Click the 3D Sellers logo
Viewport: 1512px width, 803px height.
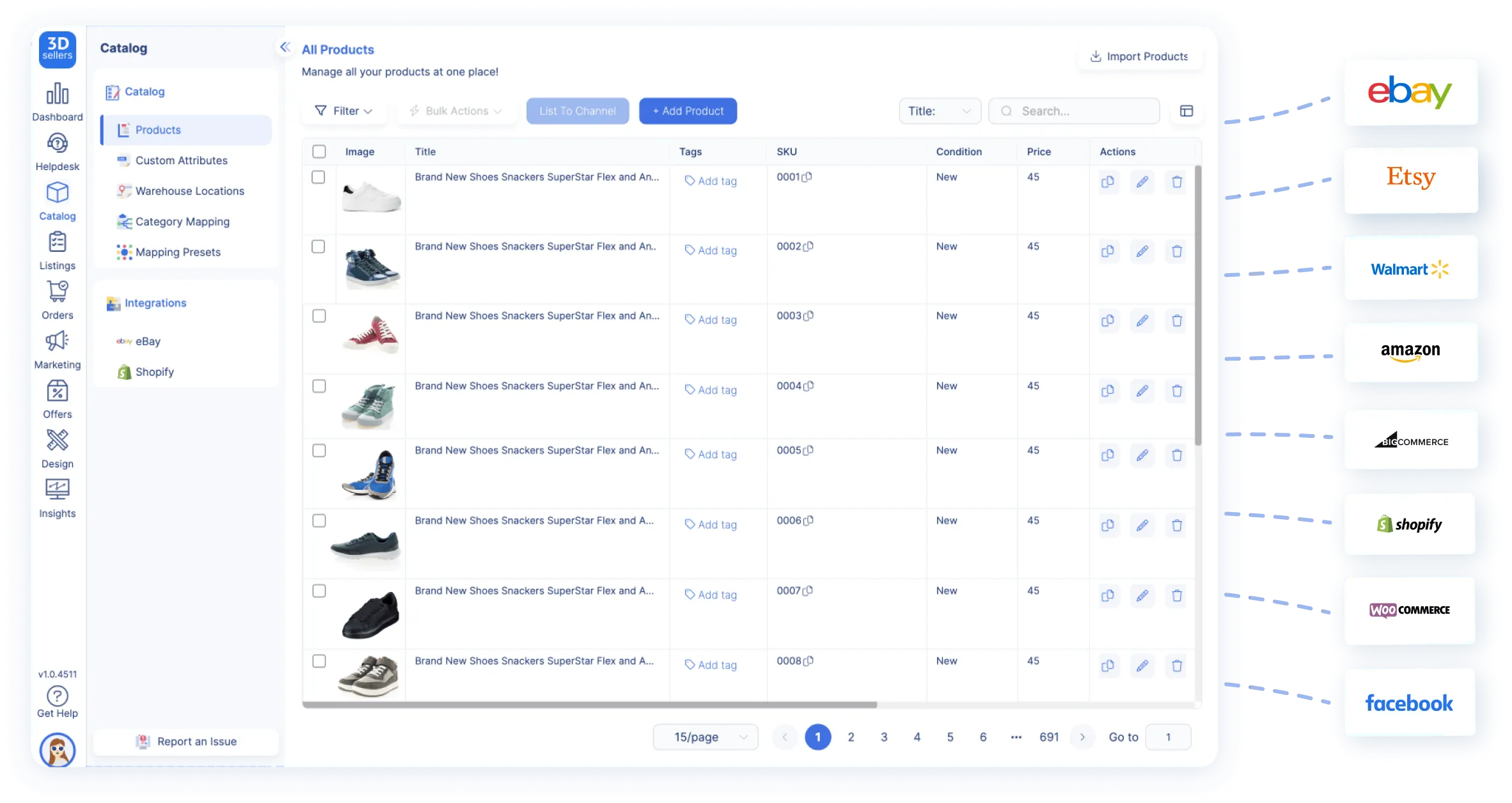pos(58,49)
